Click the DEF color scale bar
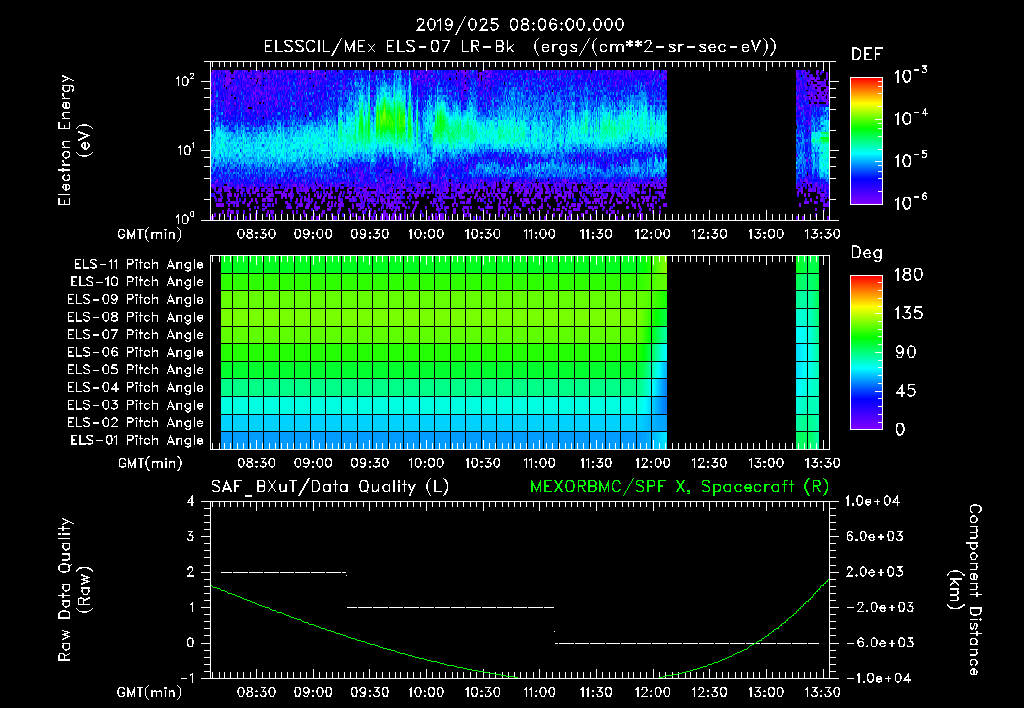This screenshot has width=1024, height=708. click(866, 140)
